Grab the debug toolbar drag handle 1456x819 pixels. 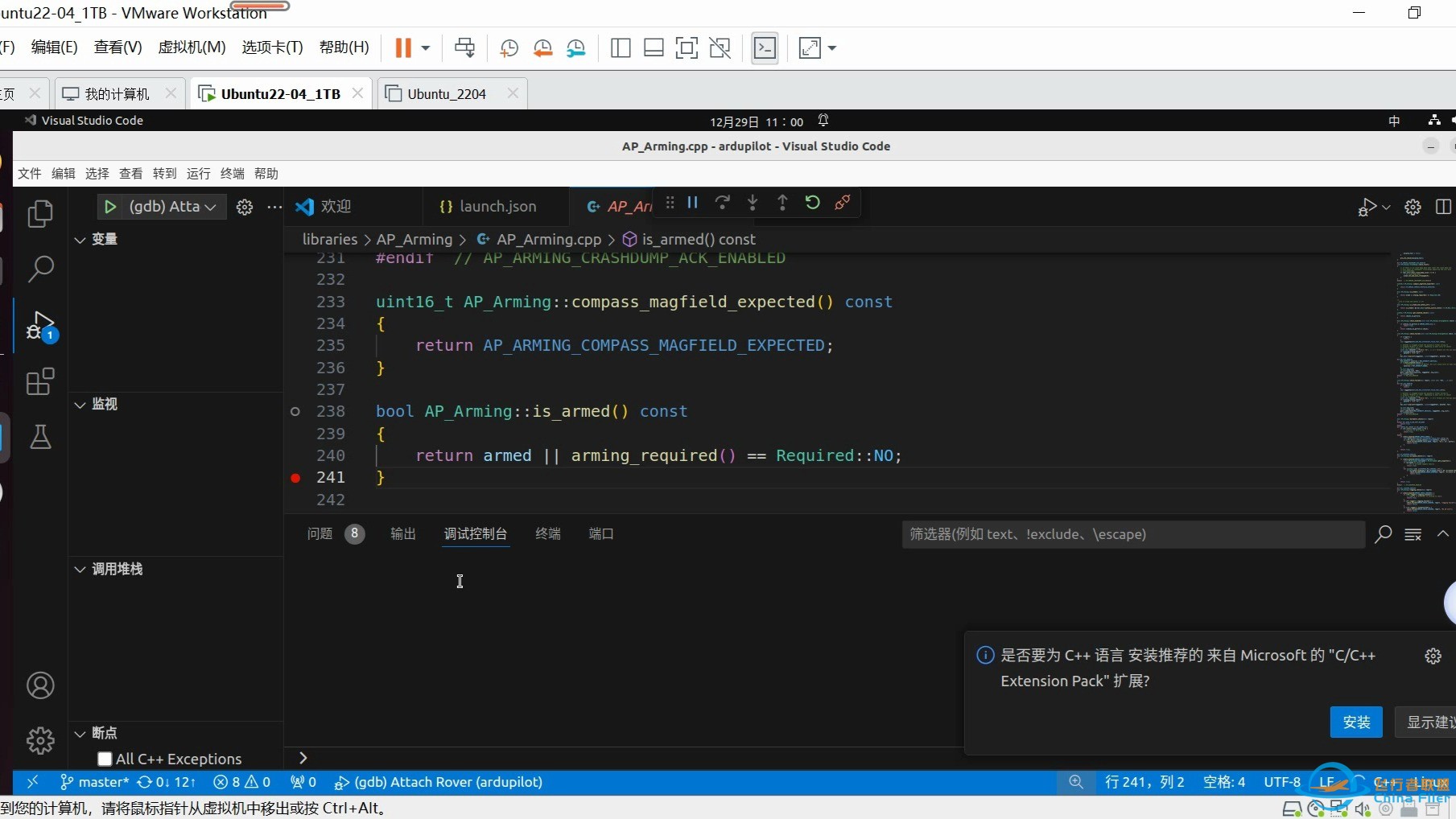tap(670, 203)
